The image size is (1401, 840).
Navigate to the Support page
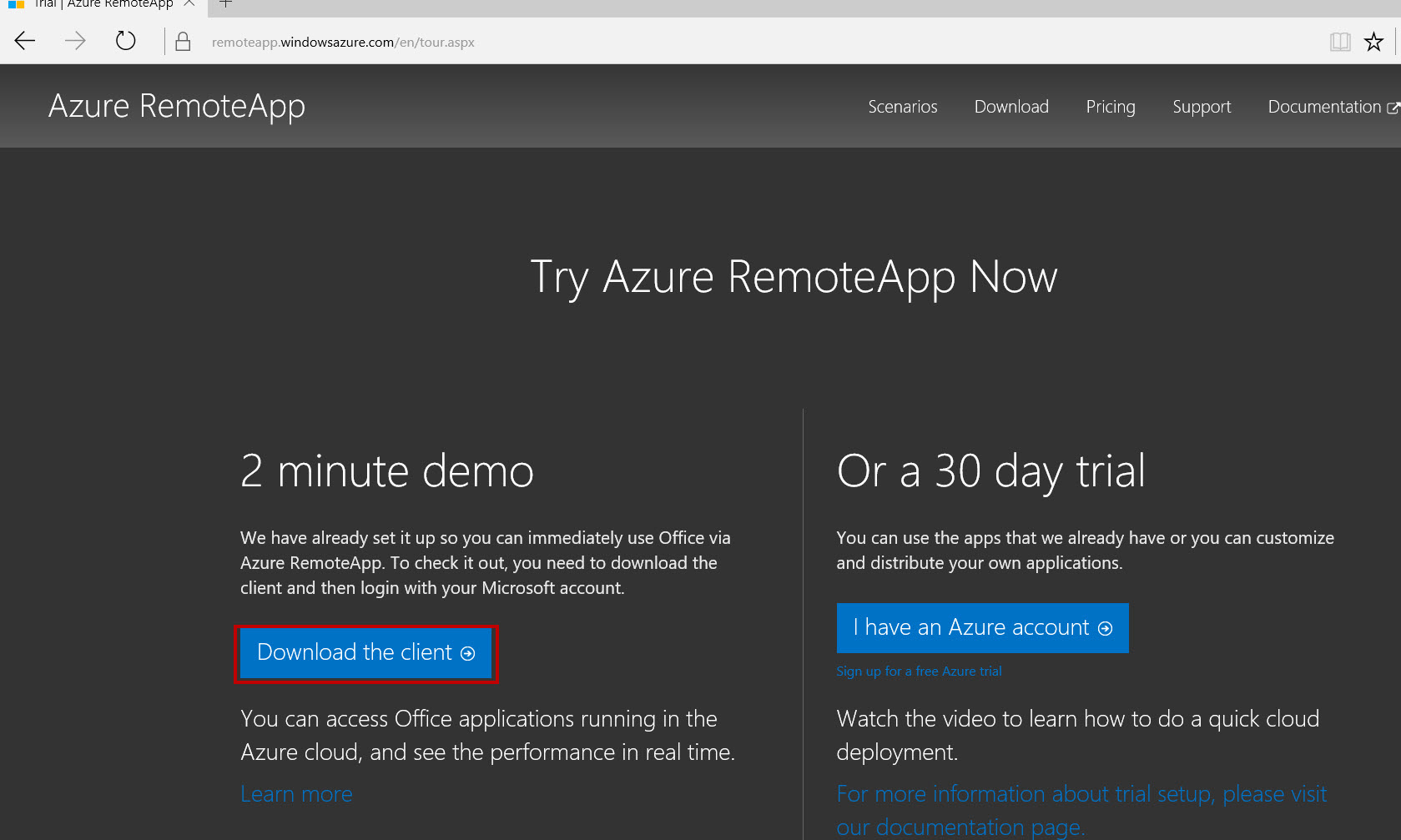(x=1202, y=107)
